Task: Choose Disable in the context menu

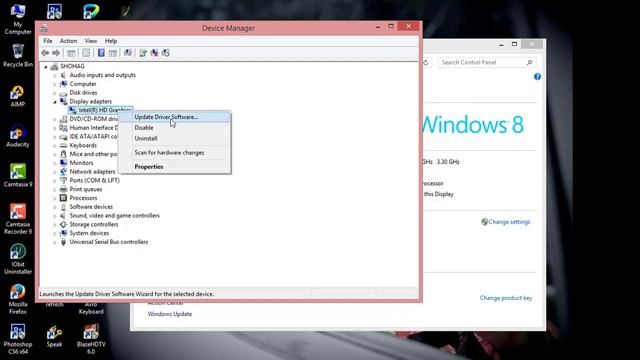Action: (x=175, y=128)
